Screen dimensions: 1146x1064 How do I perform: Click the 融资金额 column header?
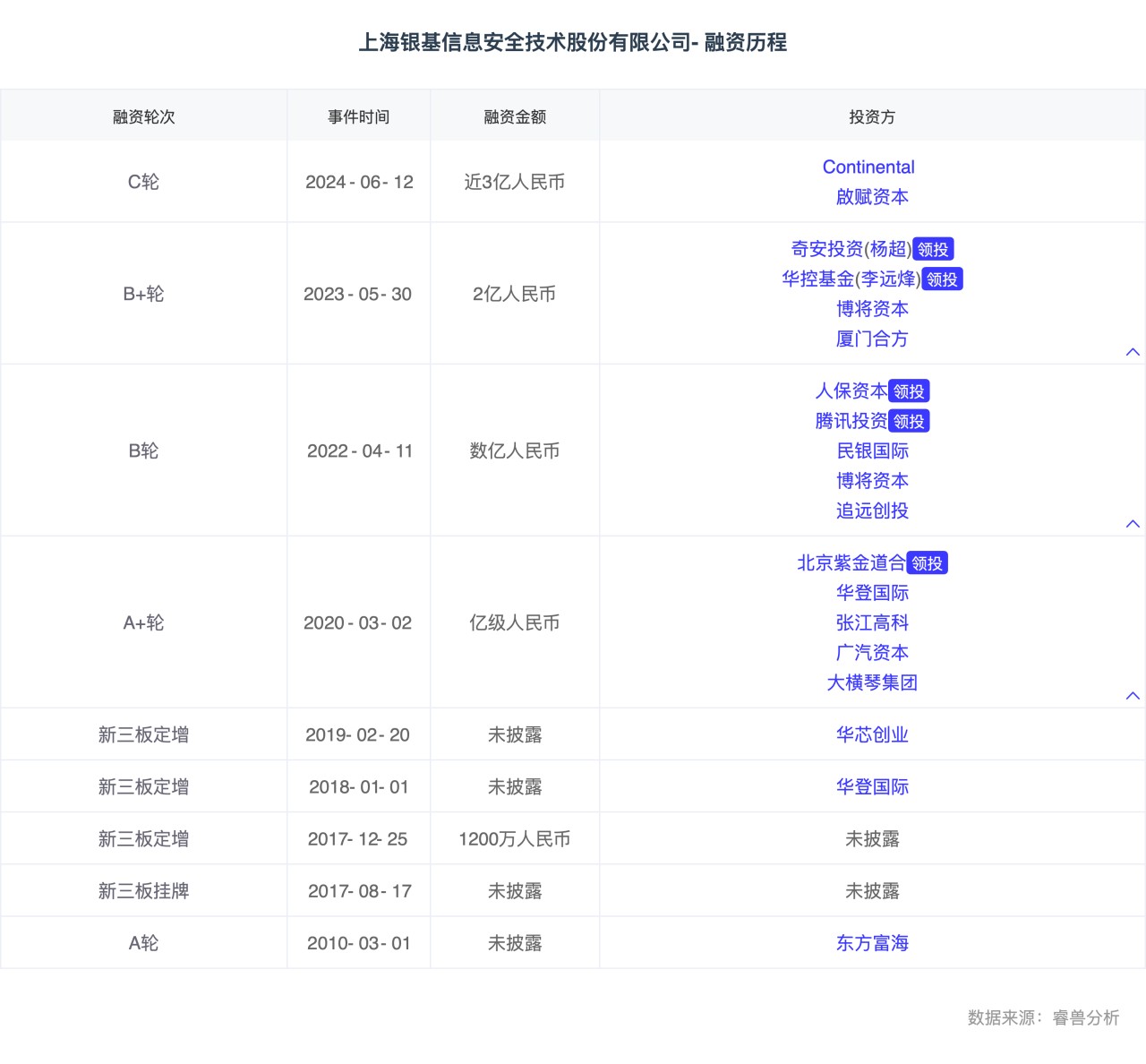(x=515, y=116)
